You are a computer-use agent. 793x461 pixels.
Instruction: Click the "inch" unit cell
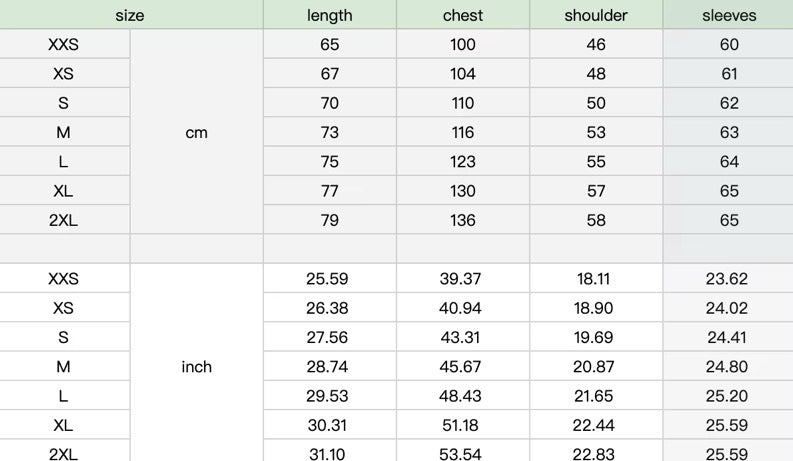click(x=197, y=367)
